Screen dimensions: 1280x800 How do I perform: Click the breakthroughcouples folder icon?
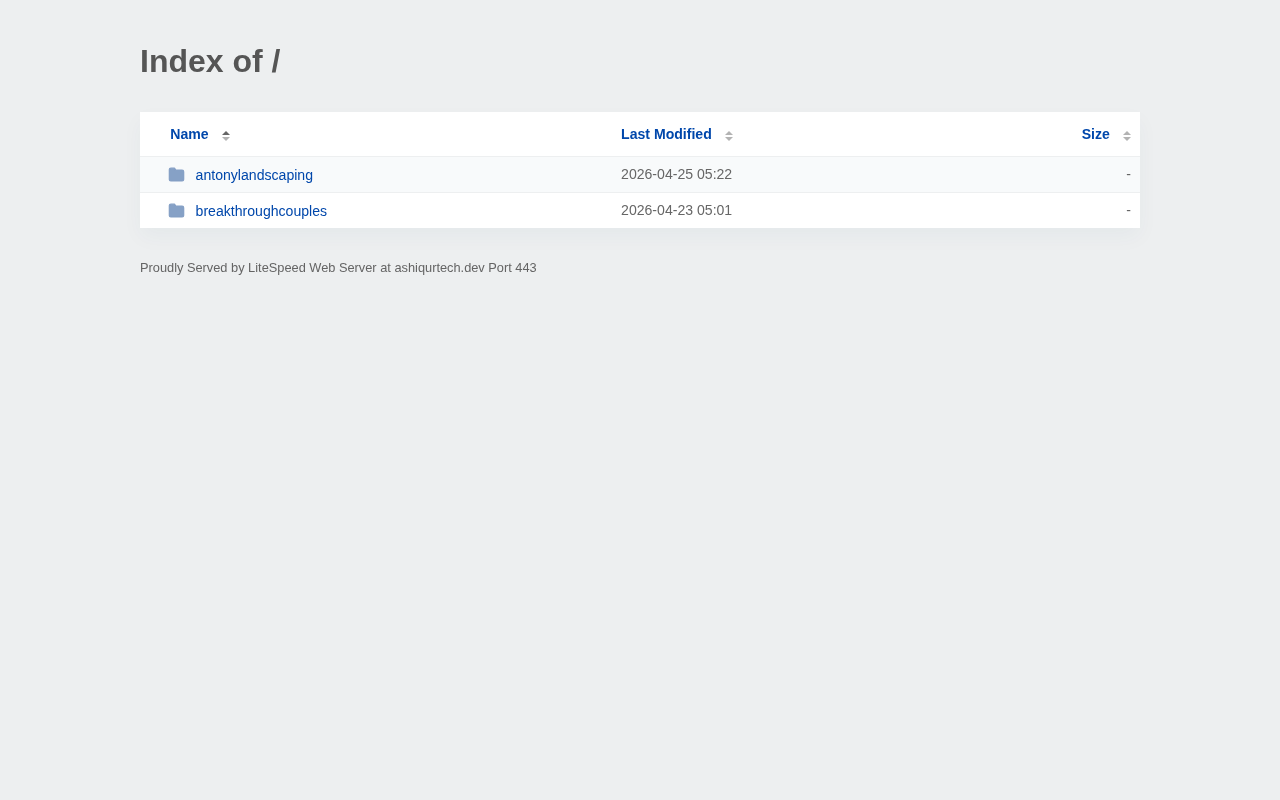coord(176,211)
